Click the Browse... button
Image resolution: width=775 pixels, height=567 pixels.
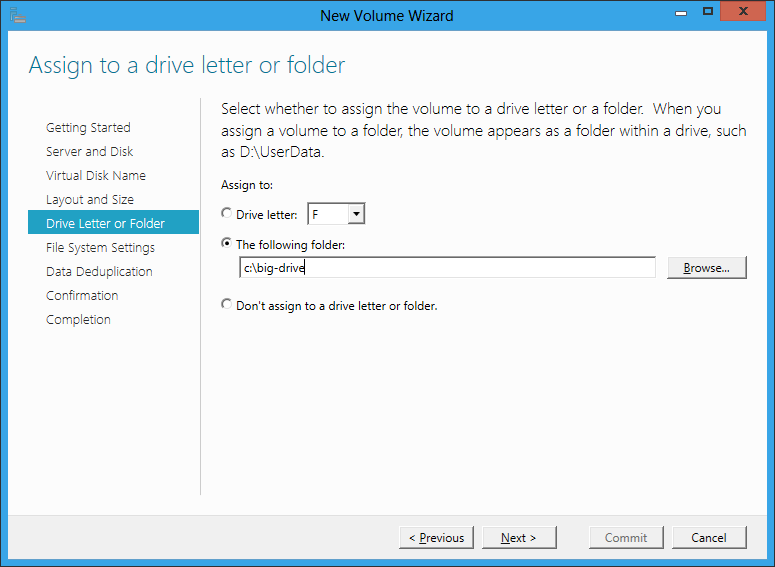tap(707, 267)
